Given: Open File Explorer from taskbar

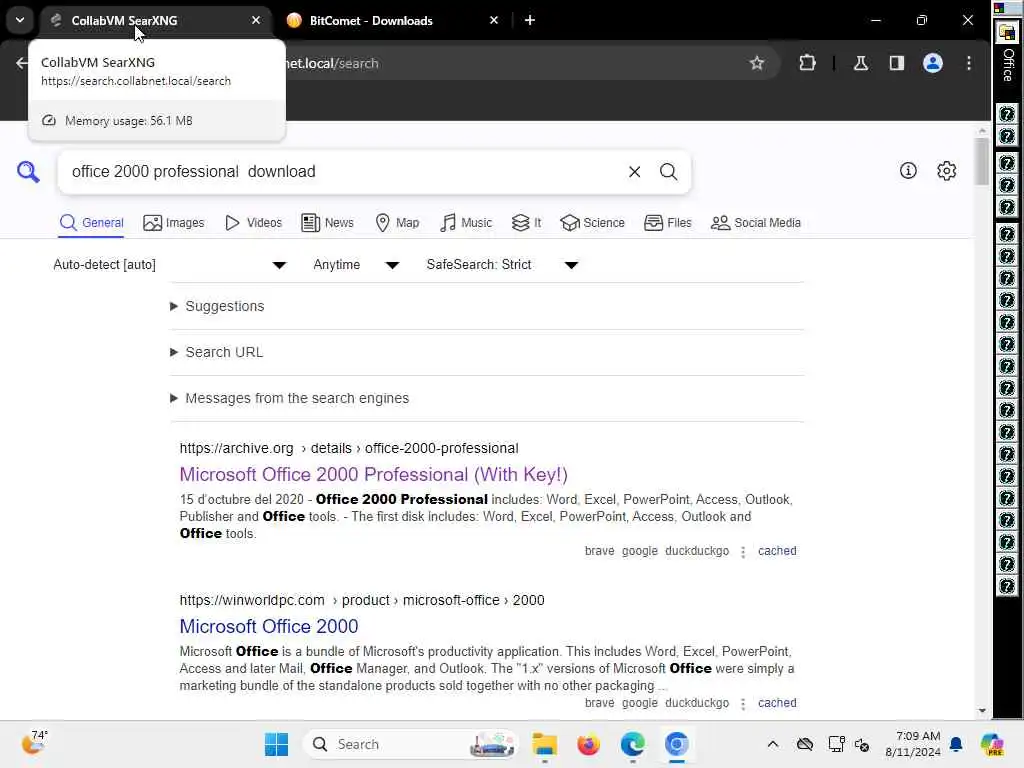Looking at the screenshot, I should [544, 744].
